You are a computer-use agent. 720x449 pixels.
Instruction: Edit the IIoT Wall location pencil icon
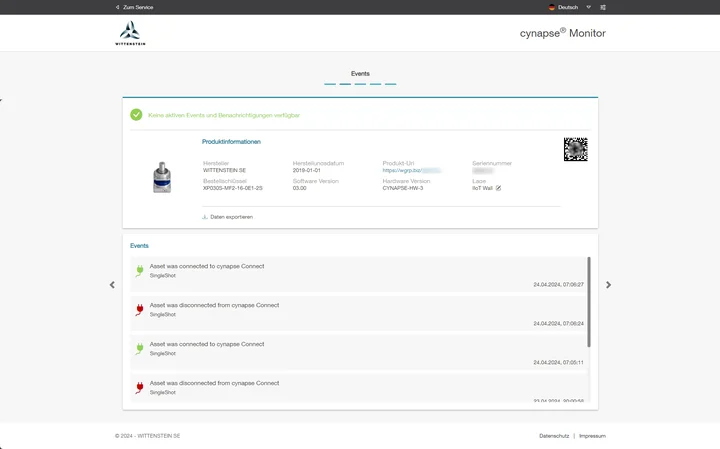(498, 188)
